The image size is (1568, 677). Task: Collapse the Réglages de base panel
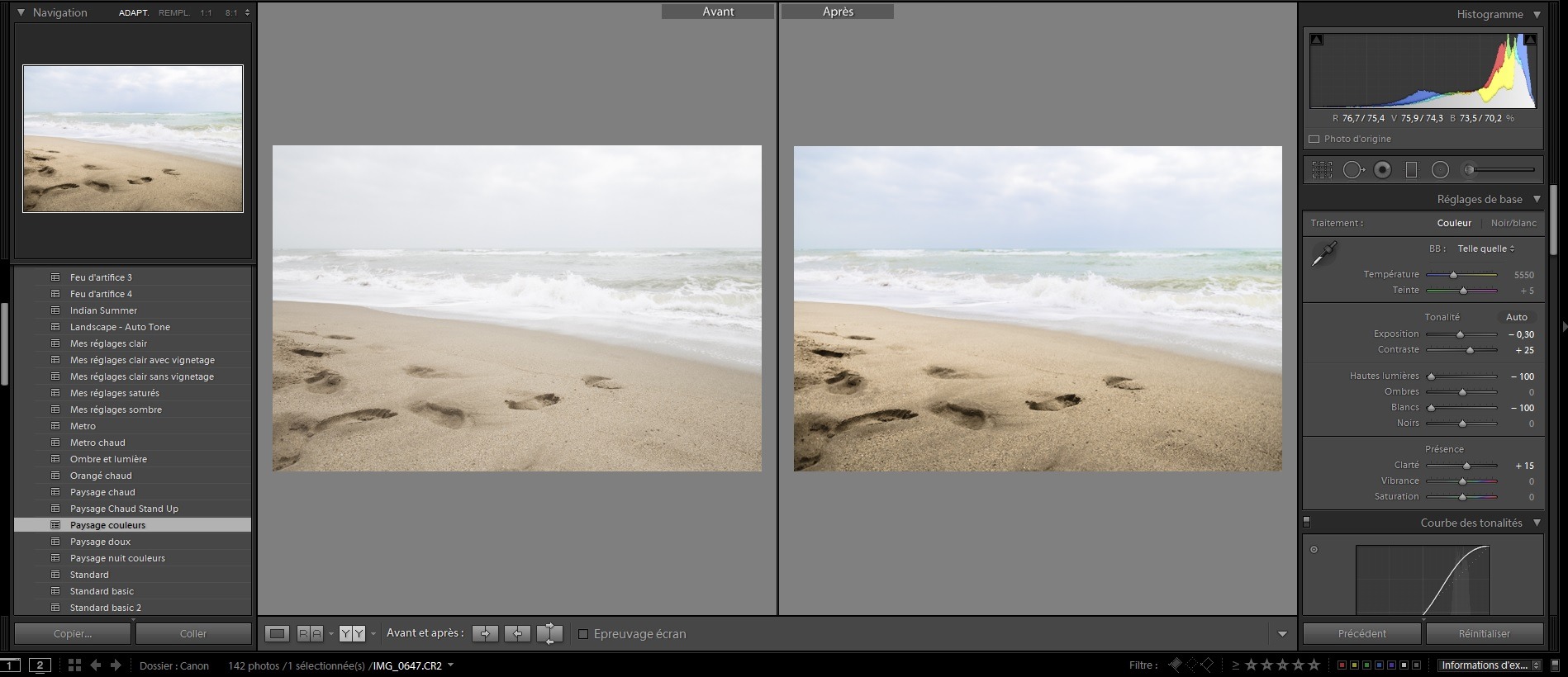pyautogui.click(x=1537, y=199)
